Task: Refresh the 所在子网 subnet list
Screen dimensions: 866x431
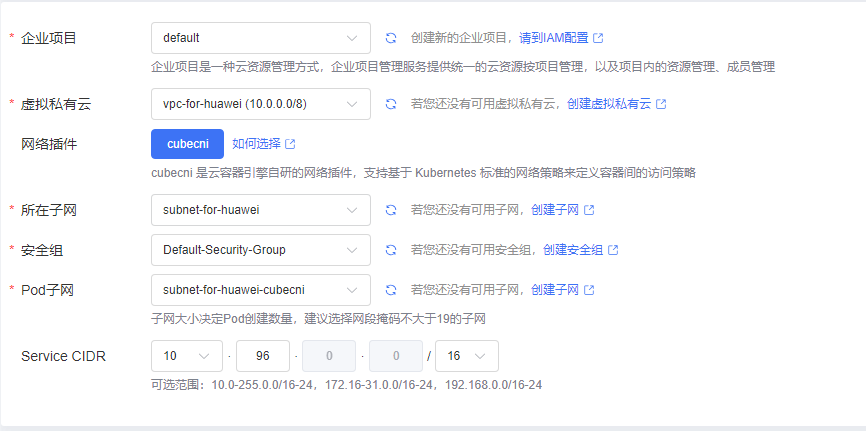Action: point(391,210)
